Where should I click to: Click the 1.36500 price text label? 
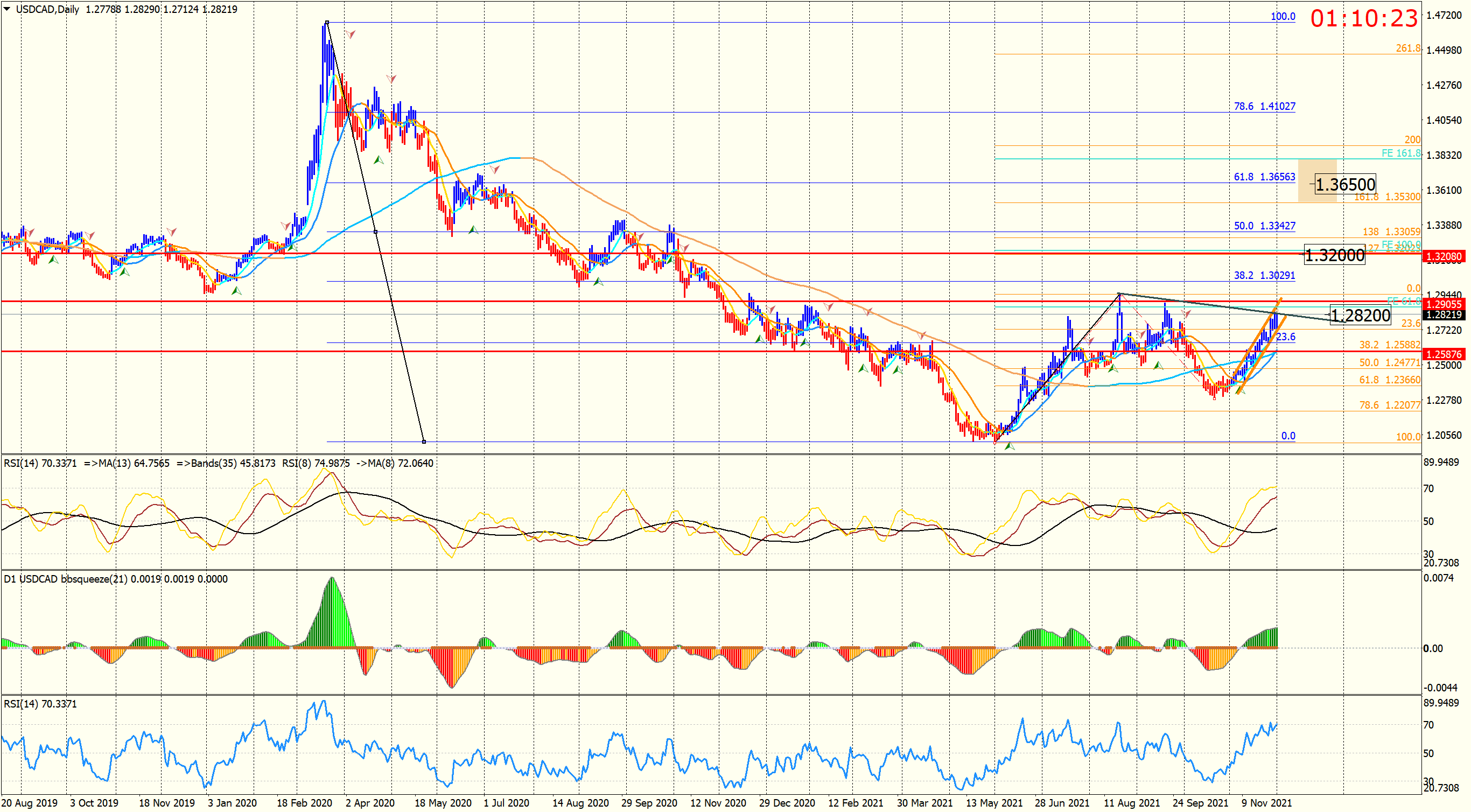pyautogui.click(x=1345, y=185)
